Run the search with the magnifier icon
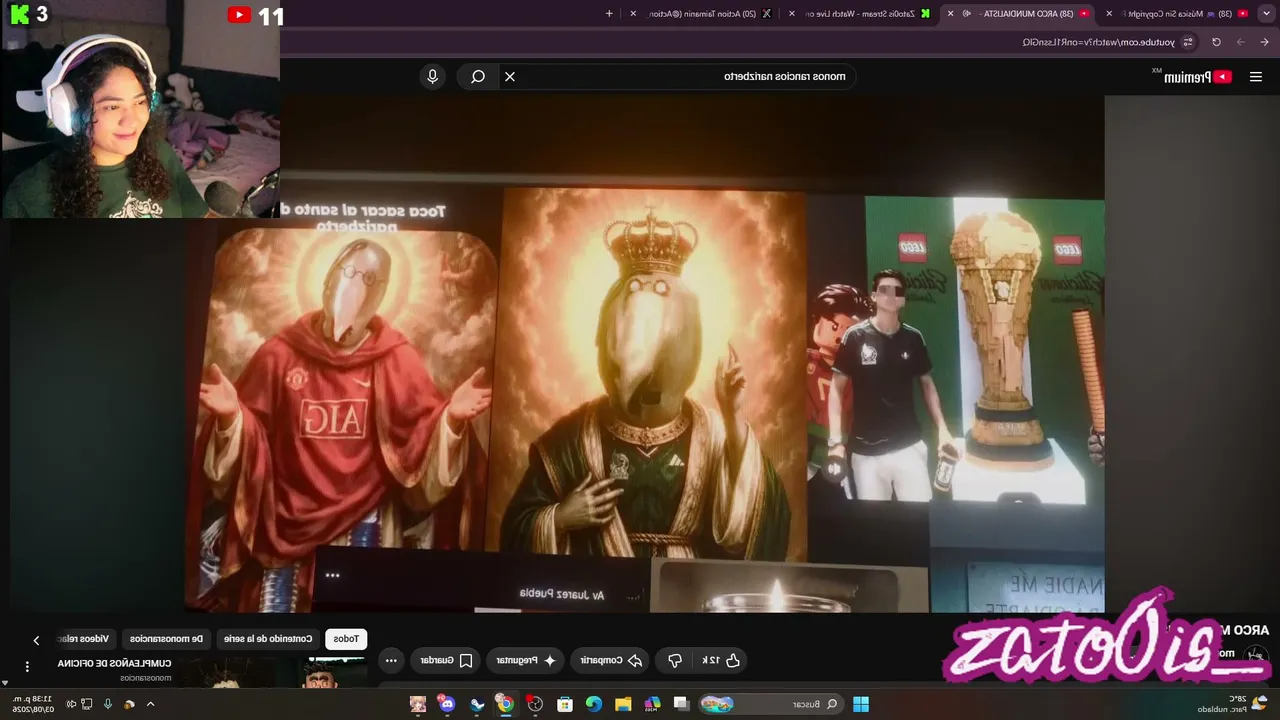This screenshot has height=720, width=1280. pos(478,76)
